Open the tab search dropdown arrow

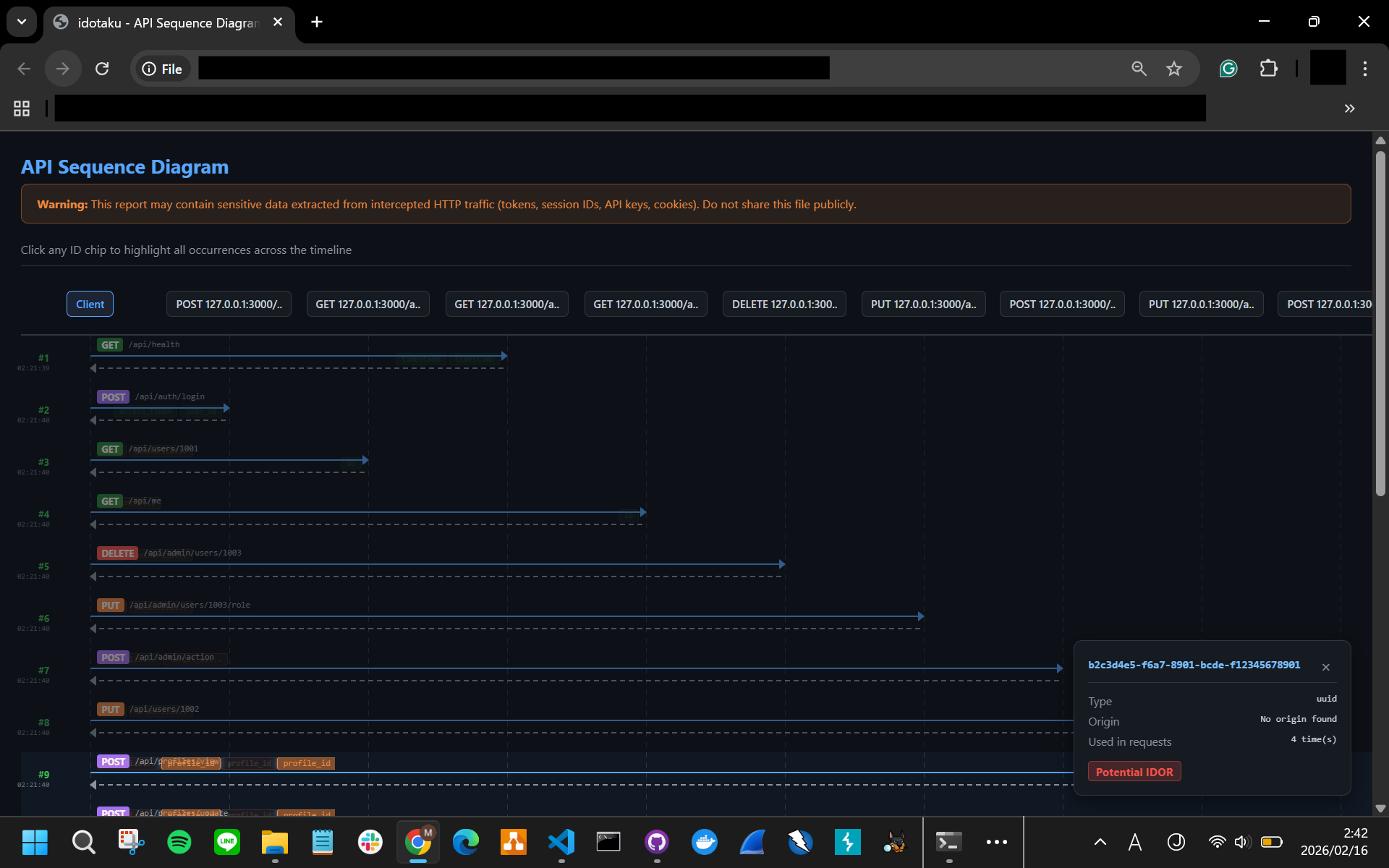(x=22, y=22)
